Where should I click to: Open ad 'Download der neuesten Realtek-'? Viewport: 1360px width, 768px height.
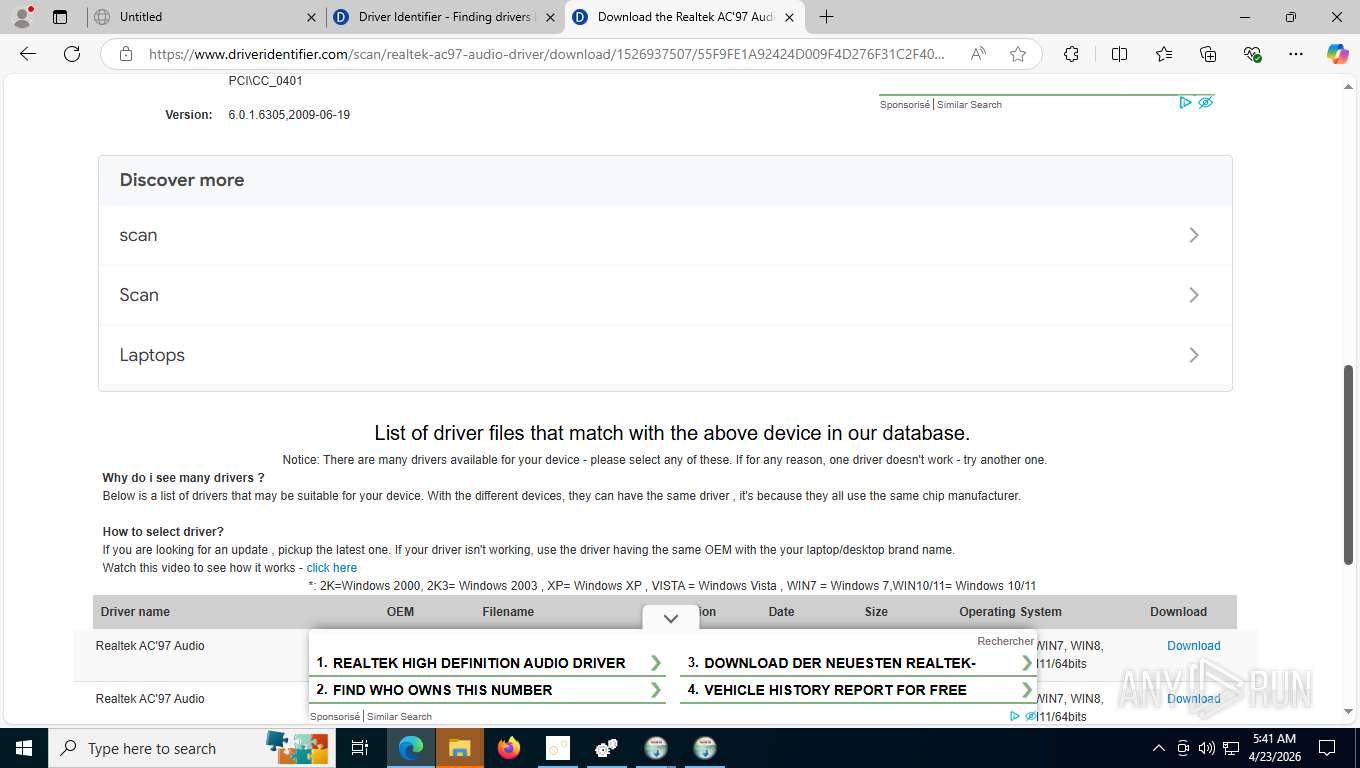point(859,663)
